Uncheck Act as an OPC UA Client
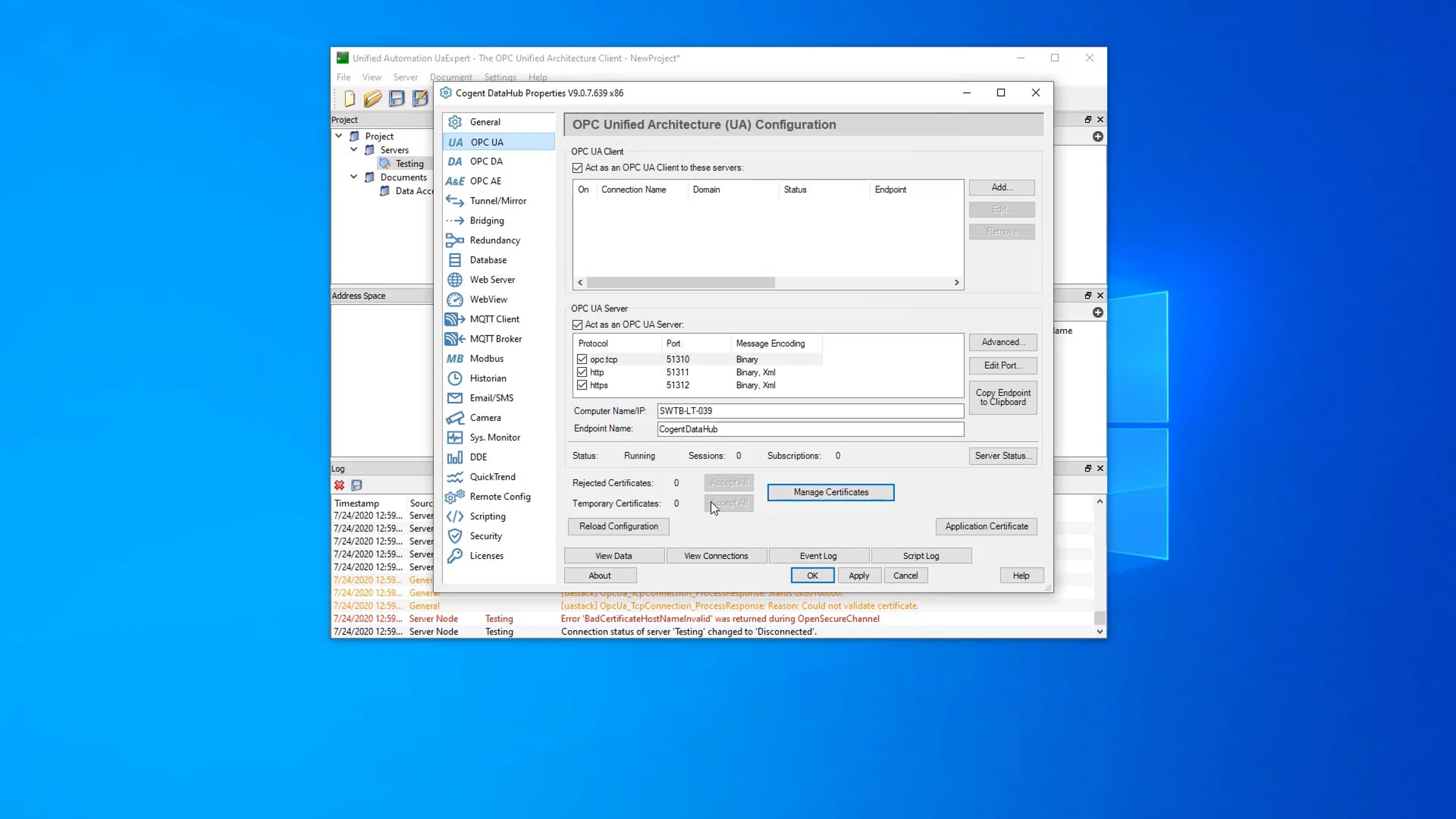The height and width of the screenshot is (819, 1456). click(x=578, y=168)
